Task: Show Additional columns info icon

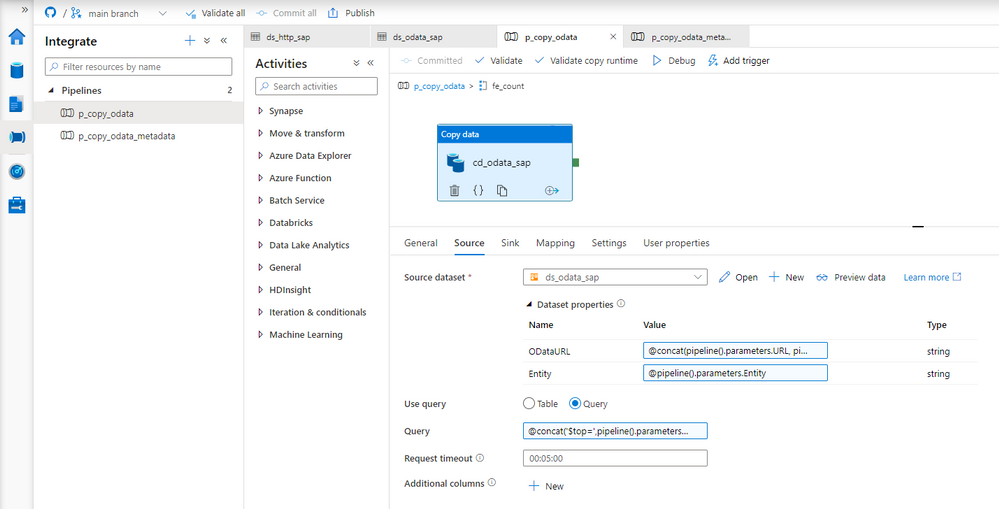Action: pyautogui.click(x=492, y=483)
